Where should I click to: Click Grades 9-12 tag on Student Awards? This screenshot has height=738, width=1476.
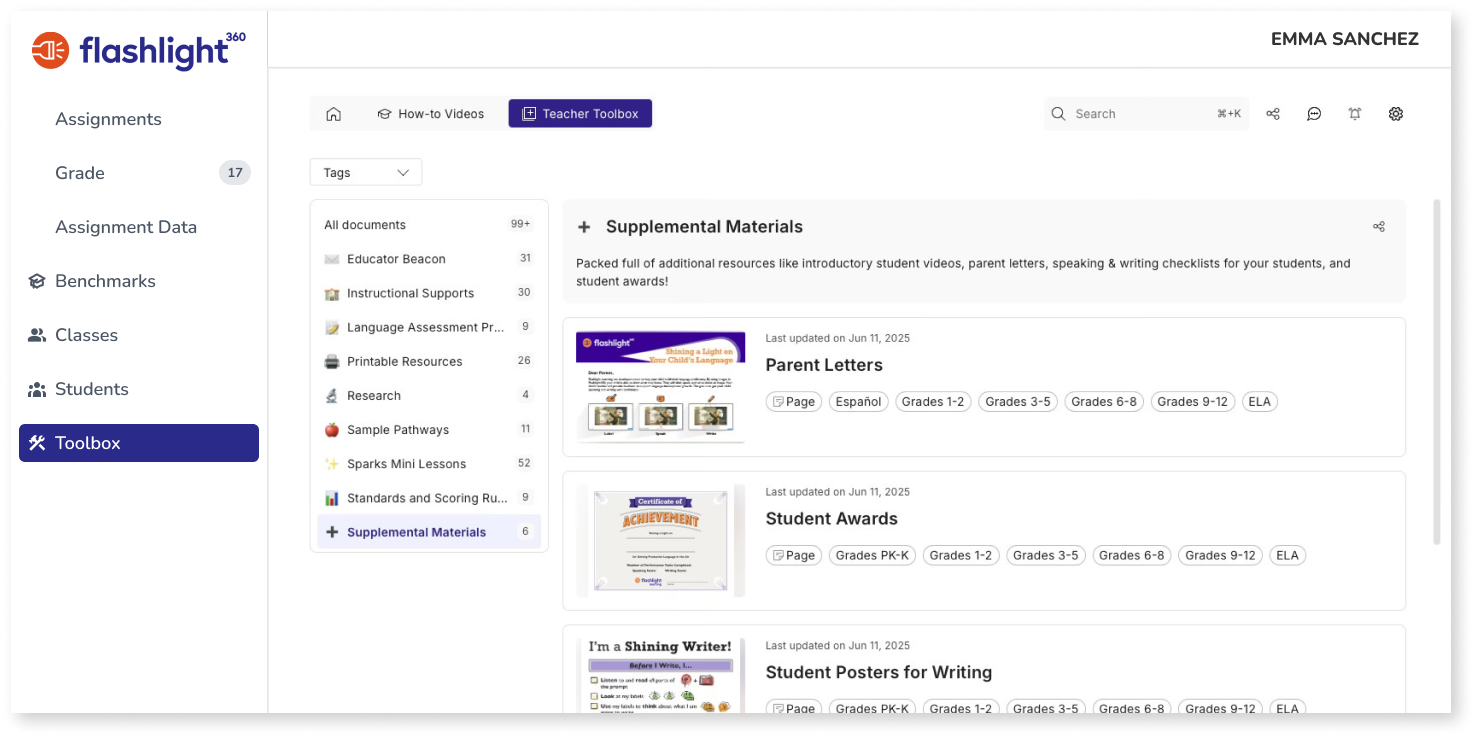tap(1220, 556)
